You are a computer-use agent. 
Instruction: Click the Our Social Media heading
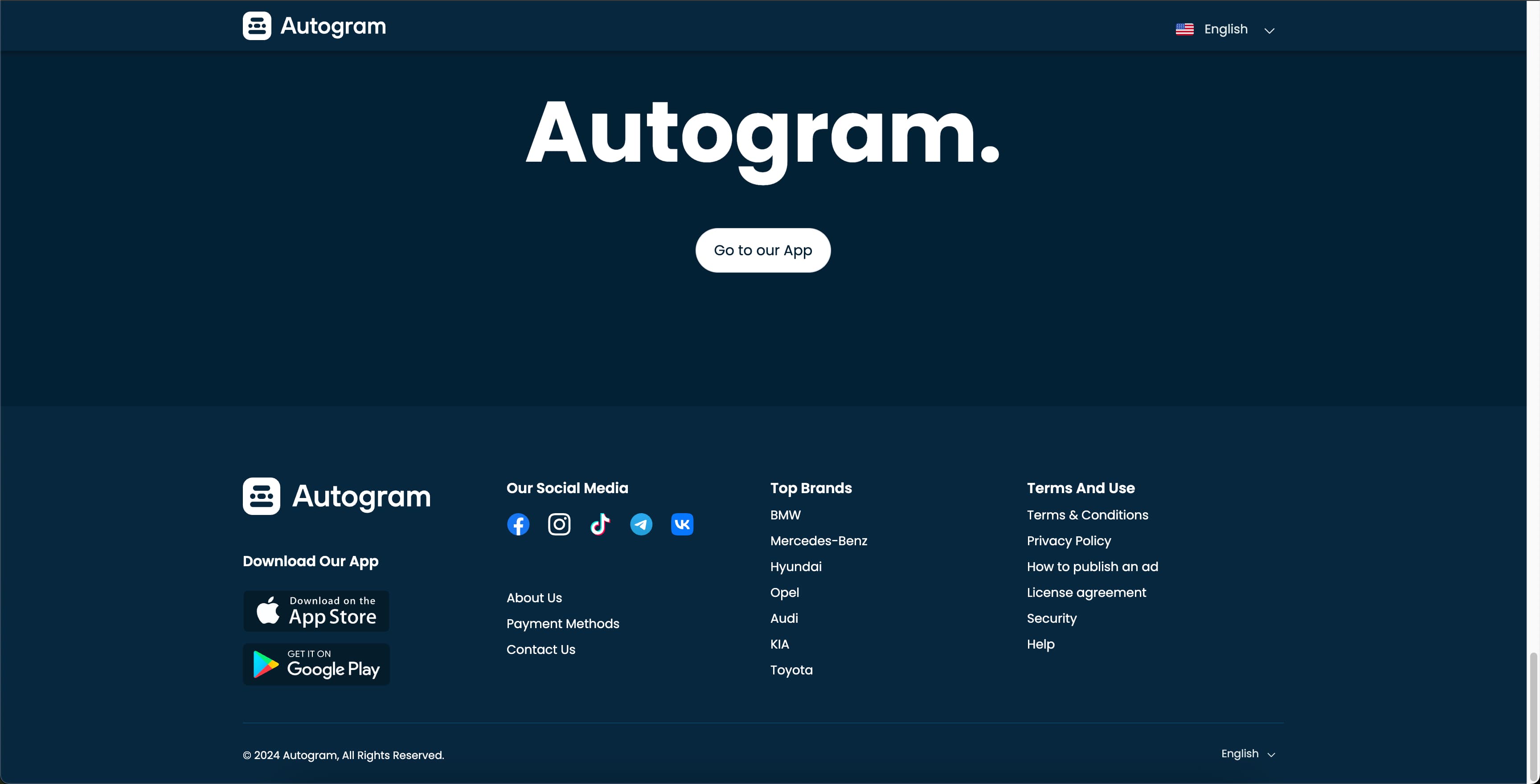567,488
